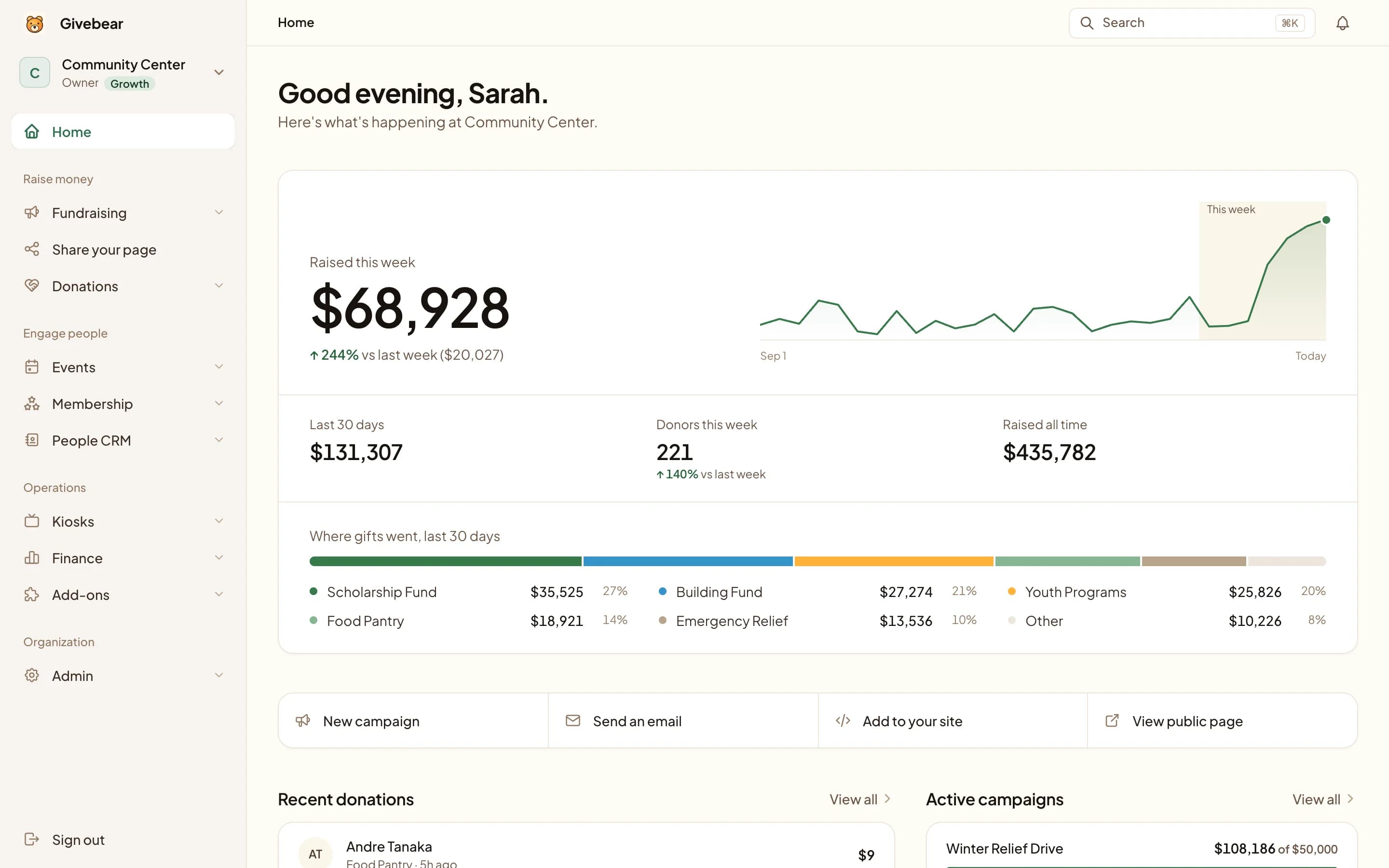Click the search magnifier icon
This screenshot has height=868, width=1389.
click(x=1087, y=23)
